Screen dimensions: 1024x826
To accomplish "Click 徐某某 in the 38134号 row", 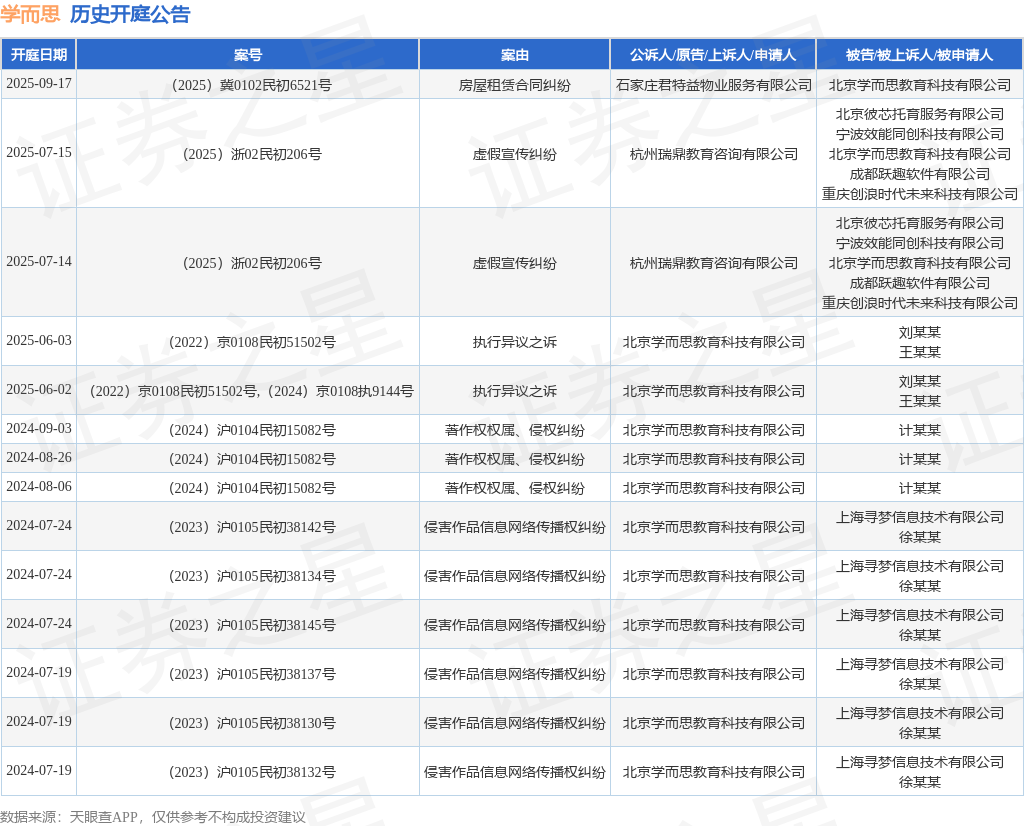I will pyautogui.click(x=920, y=586).
